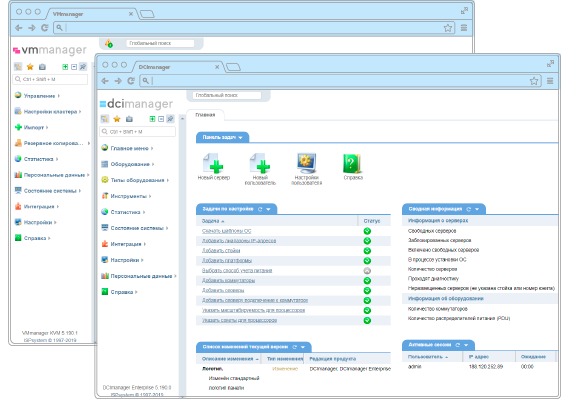Click the Новый сервер icon in DCImanager

click(x=214, y=164)
